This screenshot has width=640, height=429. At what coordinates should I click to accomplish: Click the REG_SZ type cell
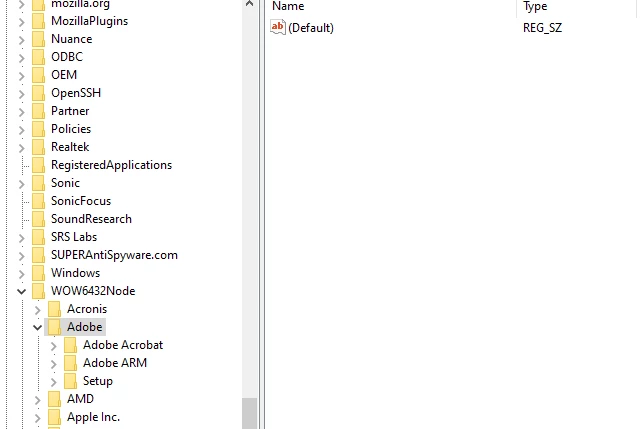[x=542, y=28]
